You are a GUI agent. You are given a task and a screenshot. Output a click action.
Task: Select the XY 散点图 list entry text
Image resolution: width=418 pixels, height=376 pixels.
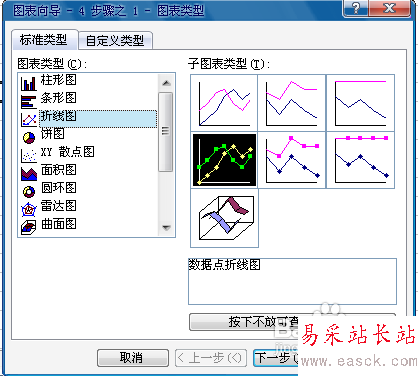coord(68,152)
